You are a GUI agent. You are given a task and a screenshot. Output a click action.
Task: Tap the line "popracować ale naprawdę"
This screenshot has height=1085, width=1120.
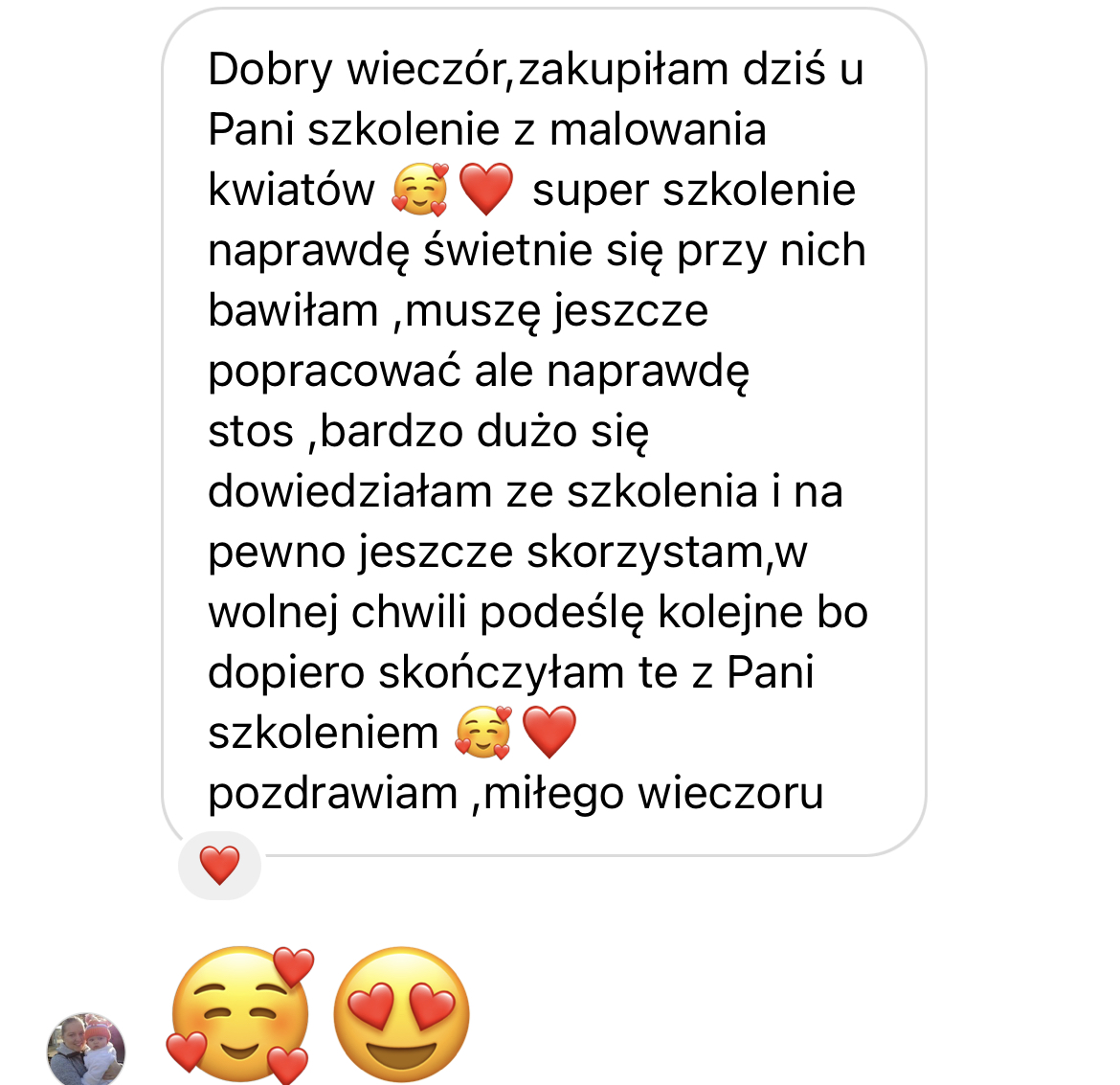479,373
